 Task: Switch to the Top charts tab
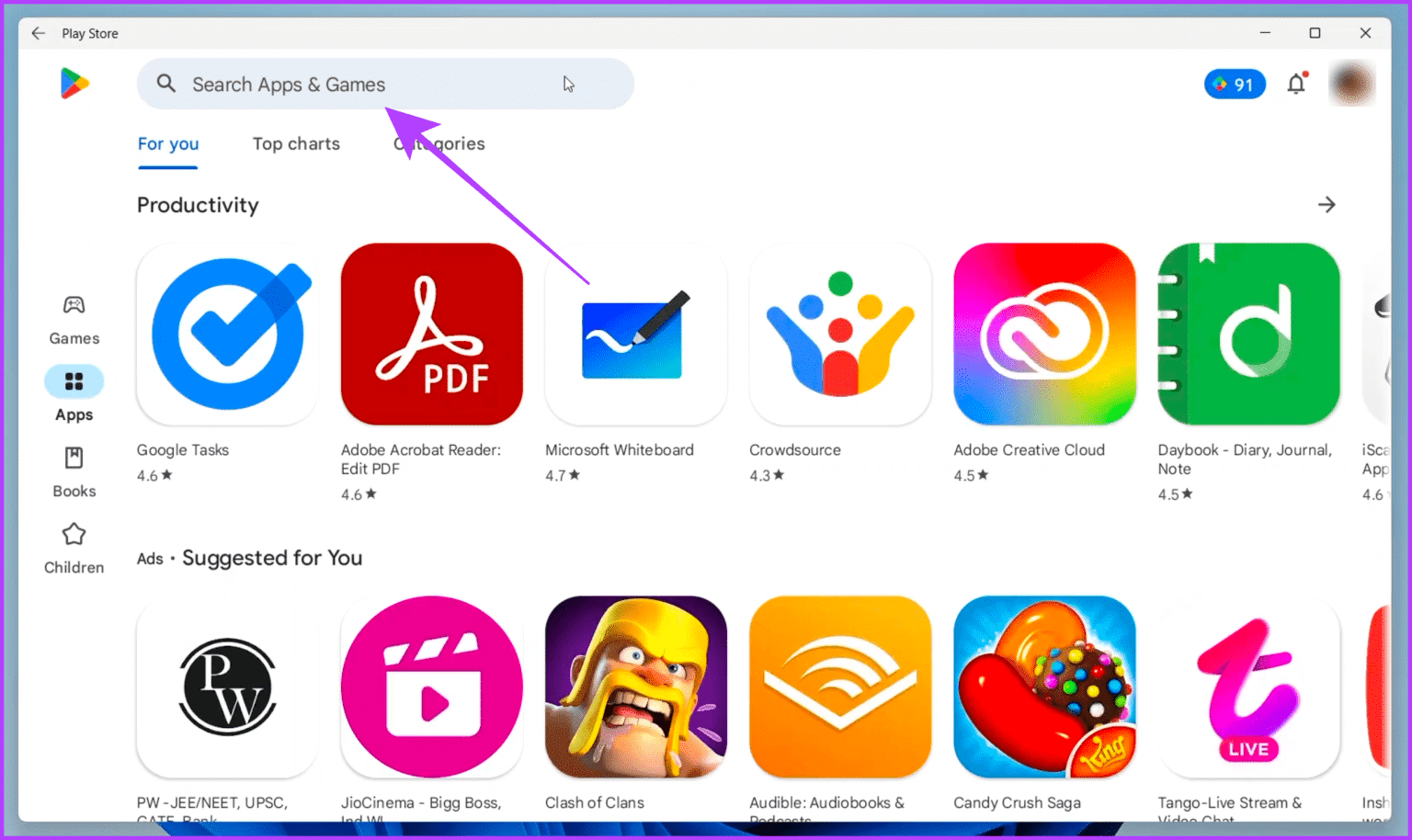click(296, 144)
